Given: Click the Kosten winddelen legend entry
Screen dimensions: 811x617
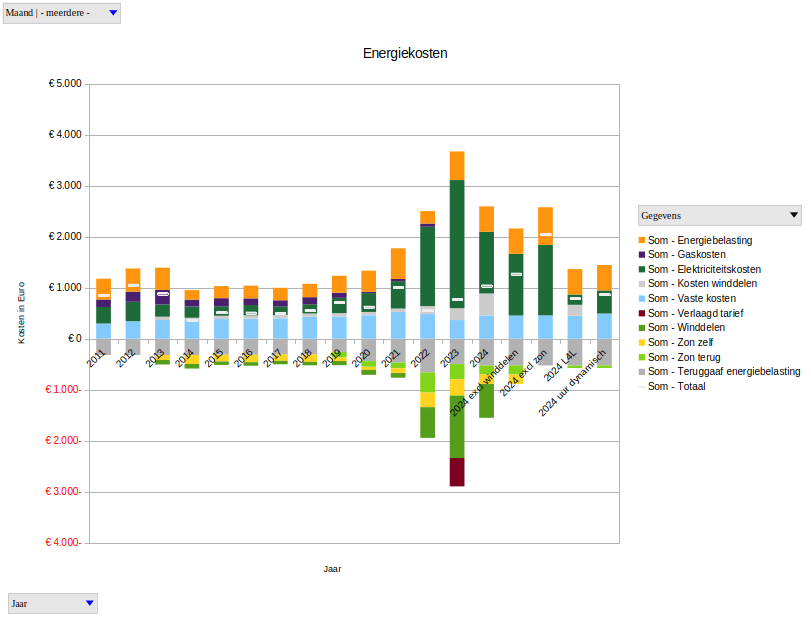Looking at the screenshot, I should coord(702,284).
